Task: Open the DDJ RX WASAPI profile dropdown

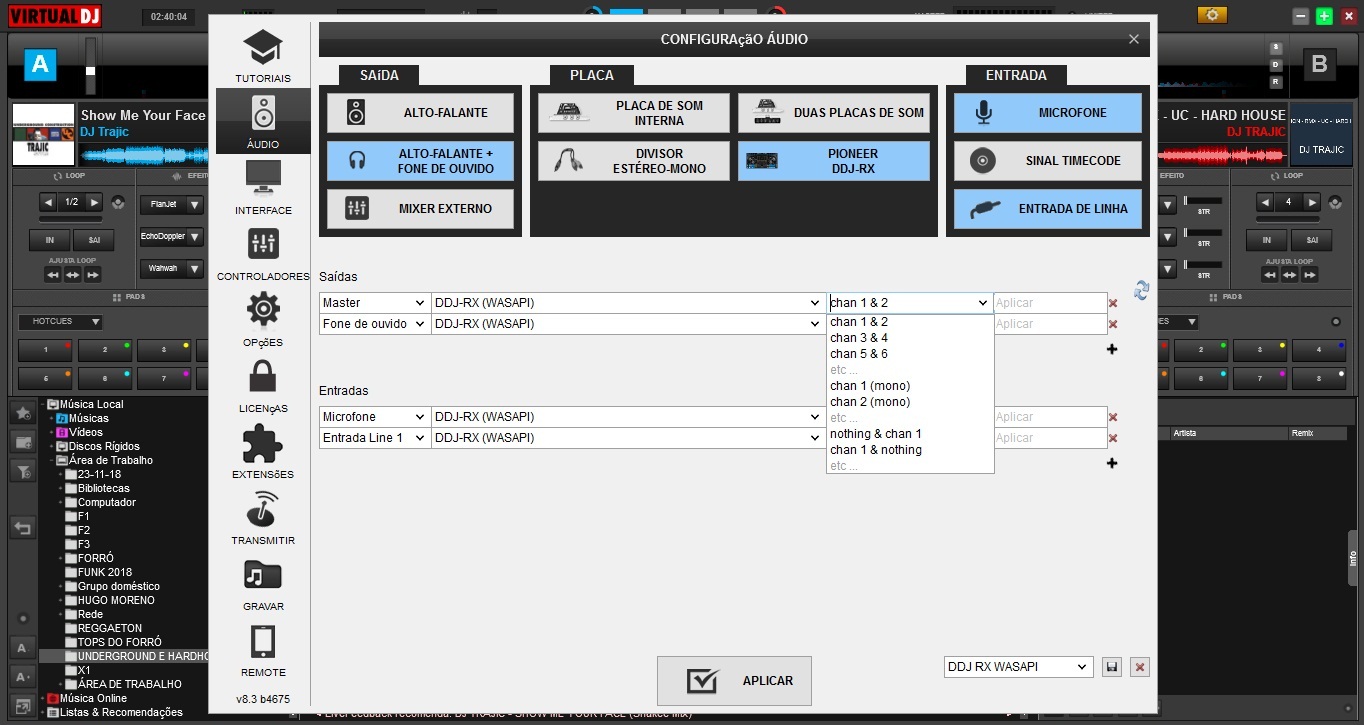Action: click(x=1019, y=667)
